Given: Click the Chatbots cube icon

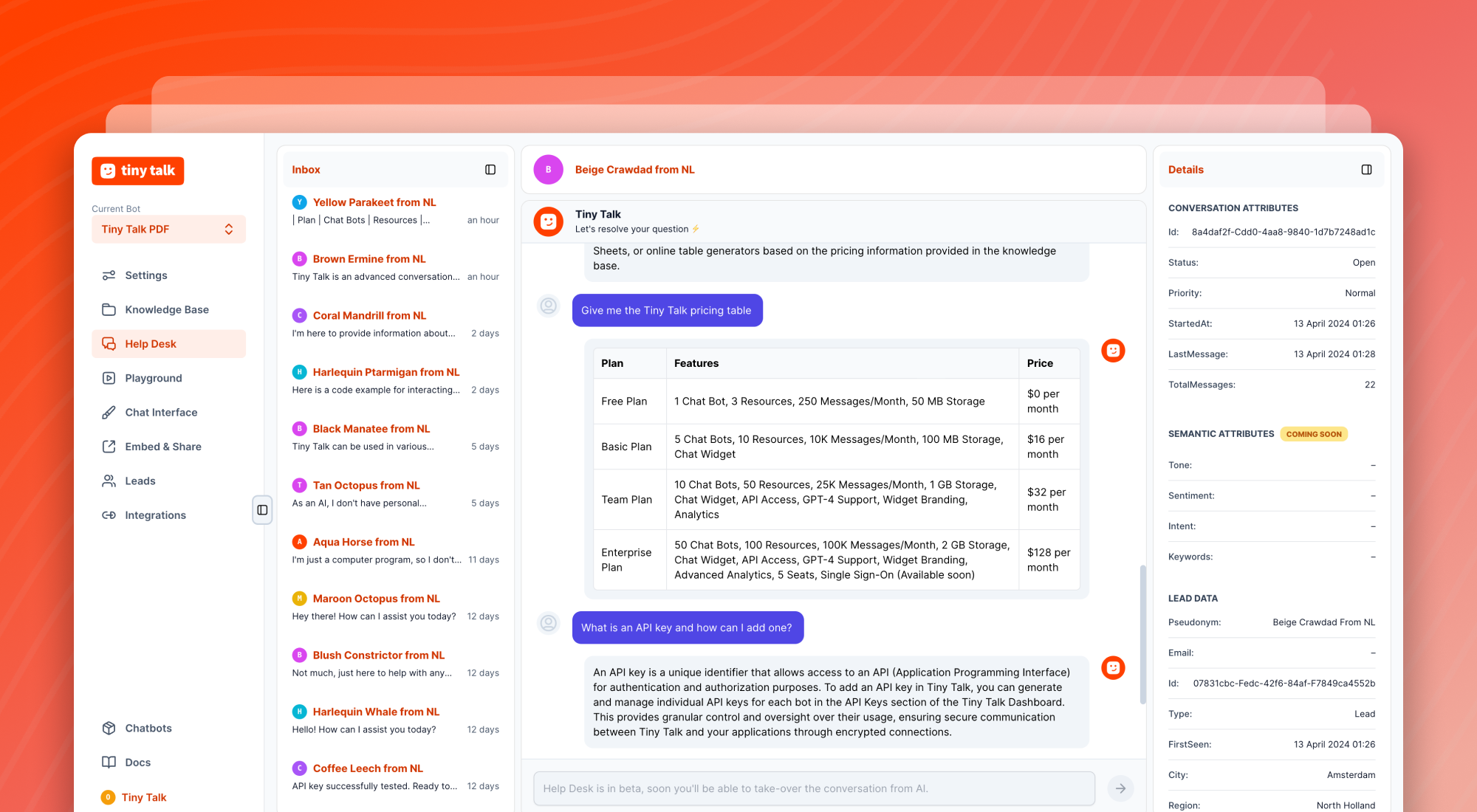Looking at the screenshot, I should [109, 729].
